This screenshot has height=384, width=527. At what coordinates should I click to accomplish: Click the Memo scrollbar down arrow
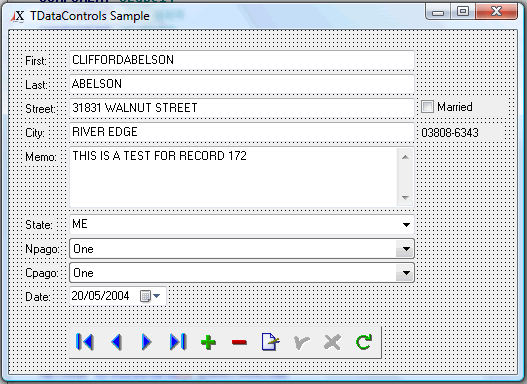[x=405, y=198]
